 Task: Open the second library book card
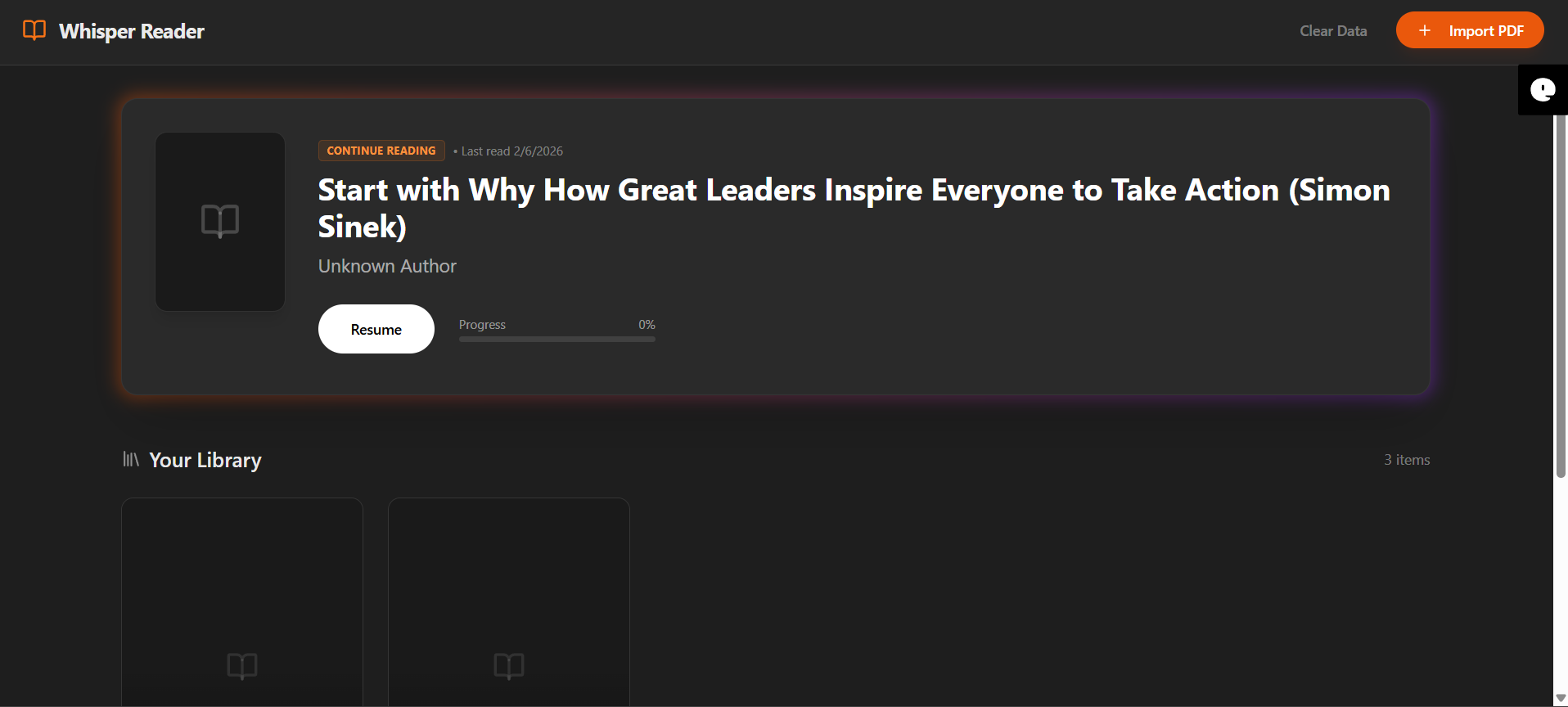pyautogui.click(x=509, y=602)
